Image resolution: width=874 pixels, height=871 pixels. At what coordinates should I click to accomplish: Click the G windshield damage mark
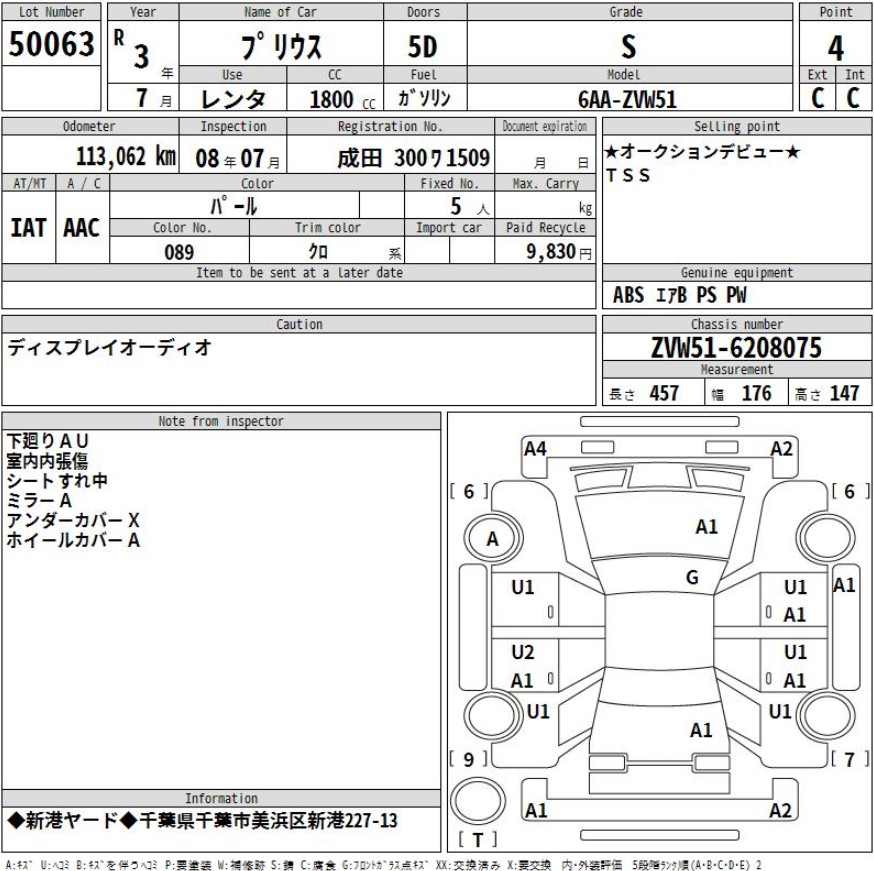tap(692, 577)
